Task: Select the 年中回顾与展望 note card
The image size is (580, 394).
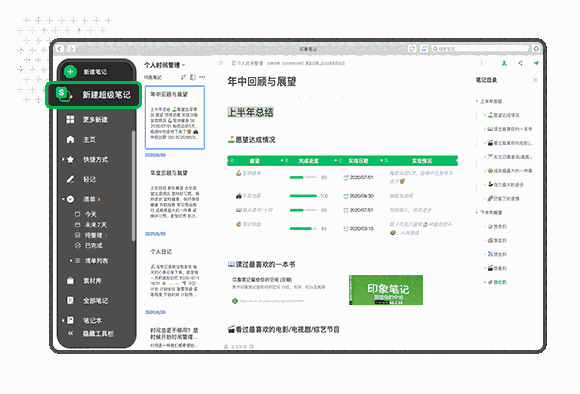Action: (175, 117)
